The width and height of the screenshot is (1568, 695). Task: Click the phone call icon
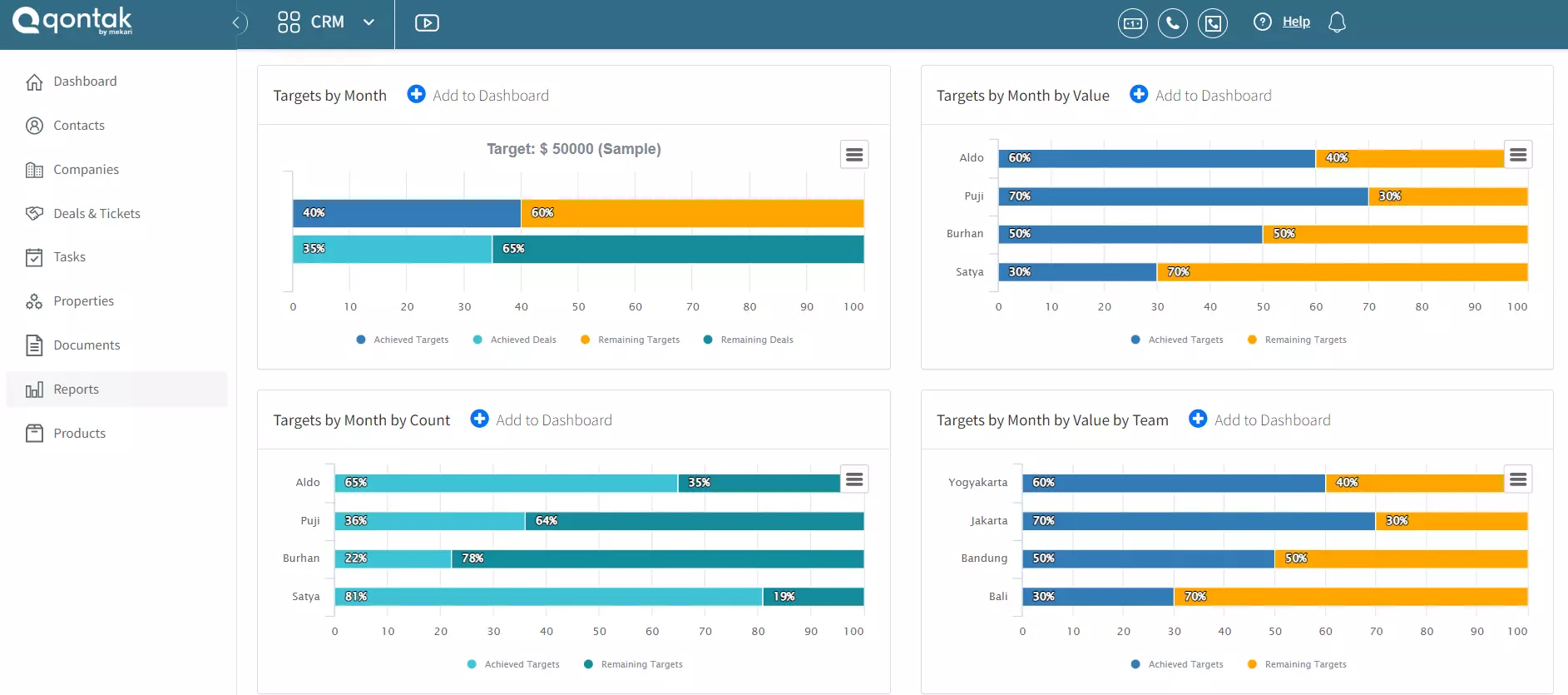(1172, 23)
